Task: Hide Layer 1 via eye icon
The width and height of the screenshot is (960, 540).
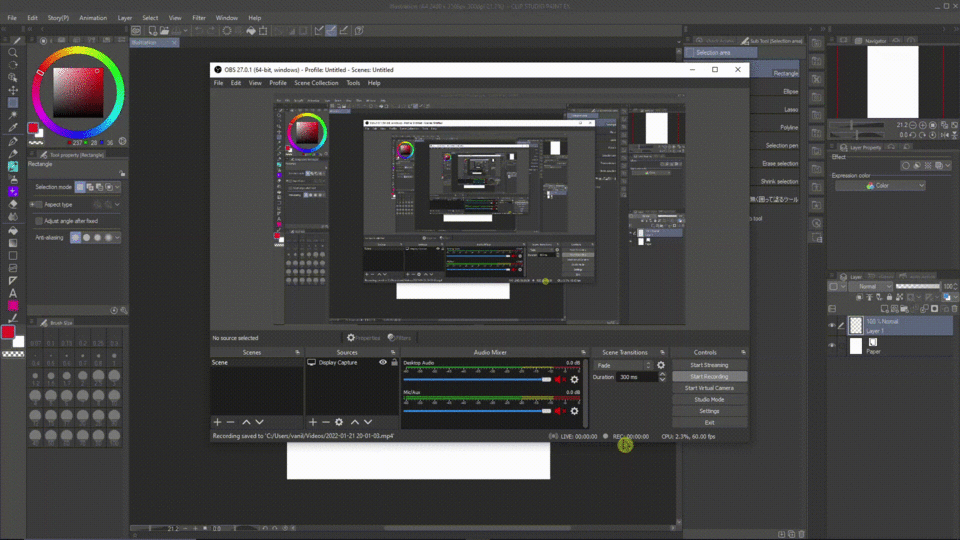Action: tap(831, 326)
